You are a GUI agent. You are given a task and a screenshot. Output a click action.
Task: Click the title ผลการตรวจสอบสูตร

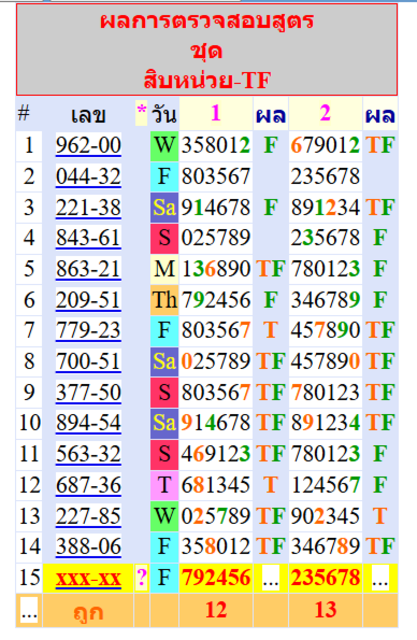tap(207, 21)
